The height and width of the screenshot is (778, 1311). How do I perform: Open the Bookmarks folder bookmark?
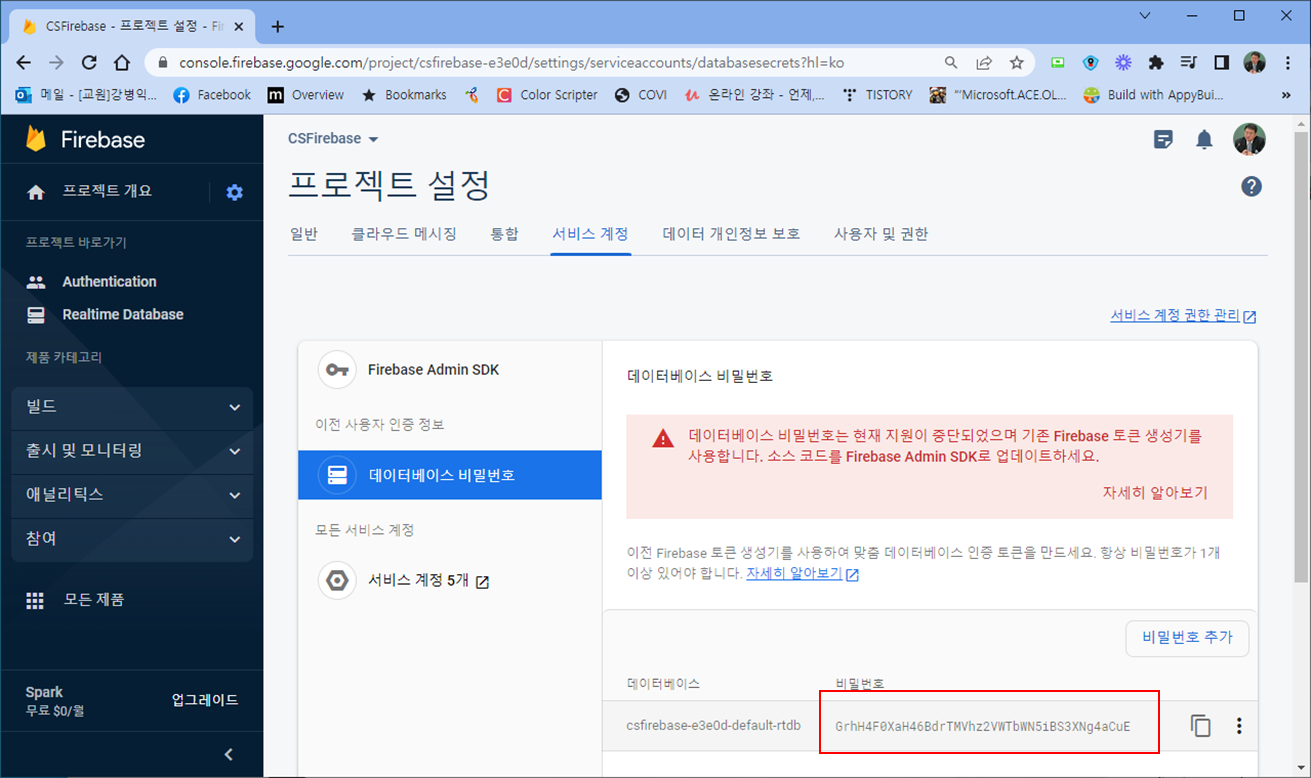[404, 95]
